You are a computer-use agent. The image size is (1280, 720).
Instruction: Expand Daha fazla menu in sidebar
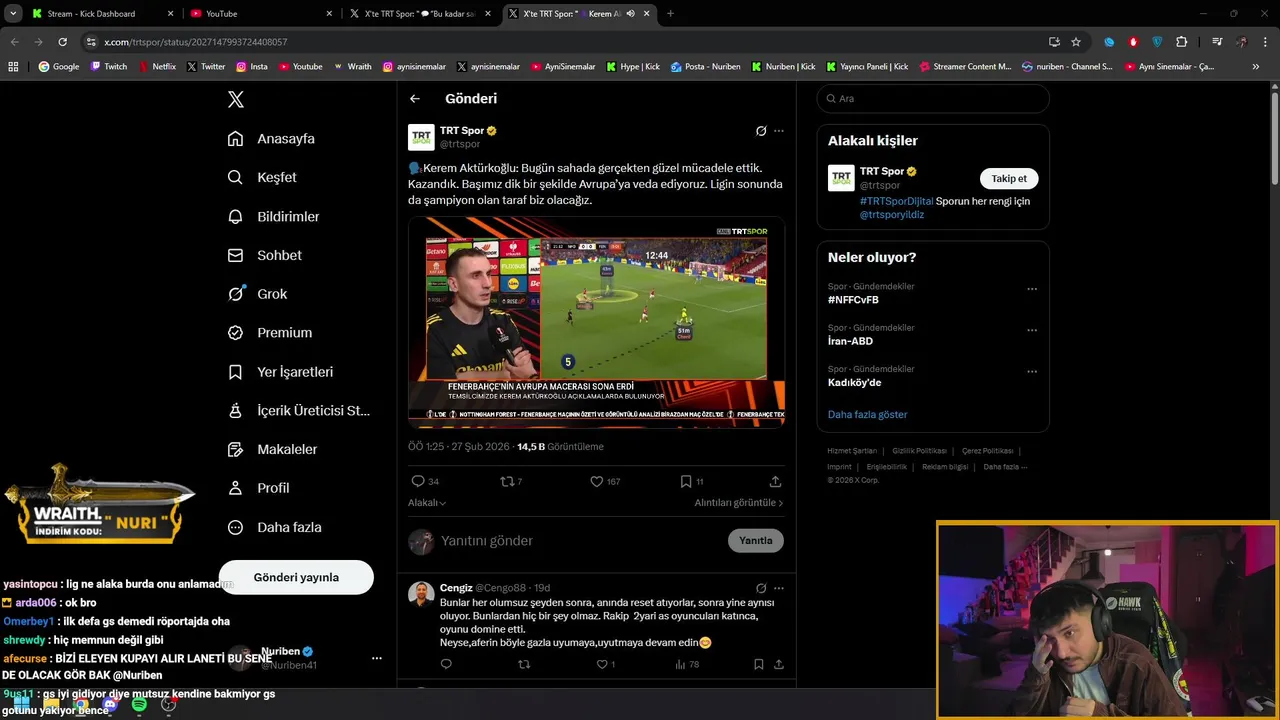274,527
